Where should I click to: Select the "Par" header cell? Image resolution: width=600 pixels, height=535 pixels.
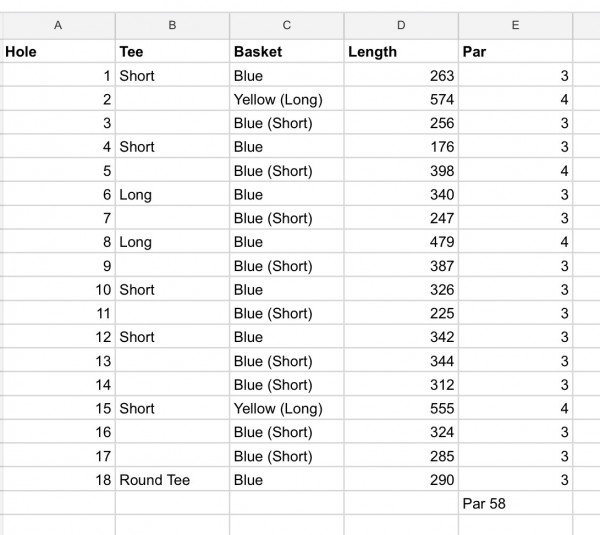(x=515, y=52)
